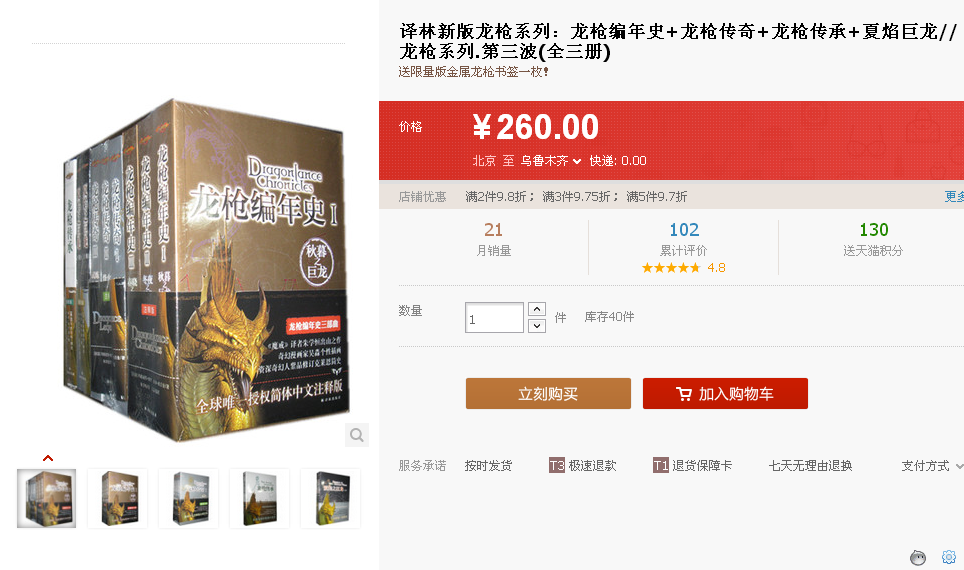Decrease quantity with the down arrow
Screen dimensions: 964x570
coord(537,326)
